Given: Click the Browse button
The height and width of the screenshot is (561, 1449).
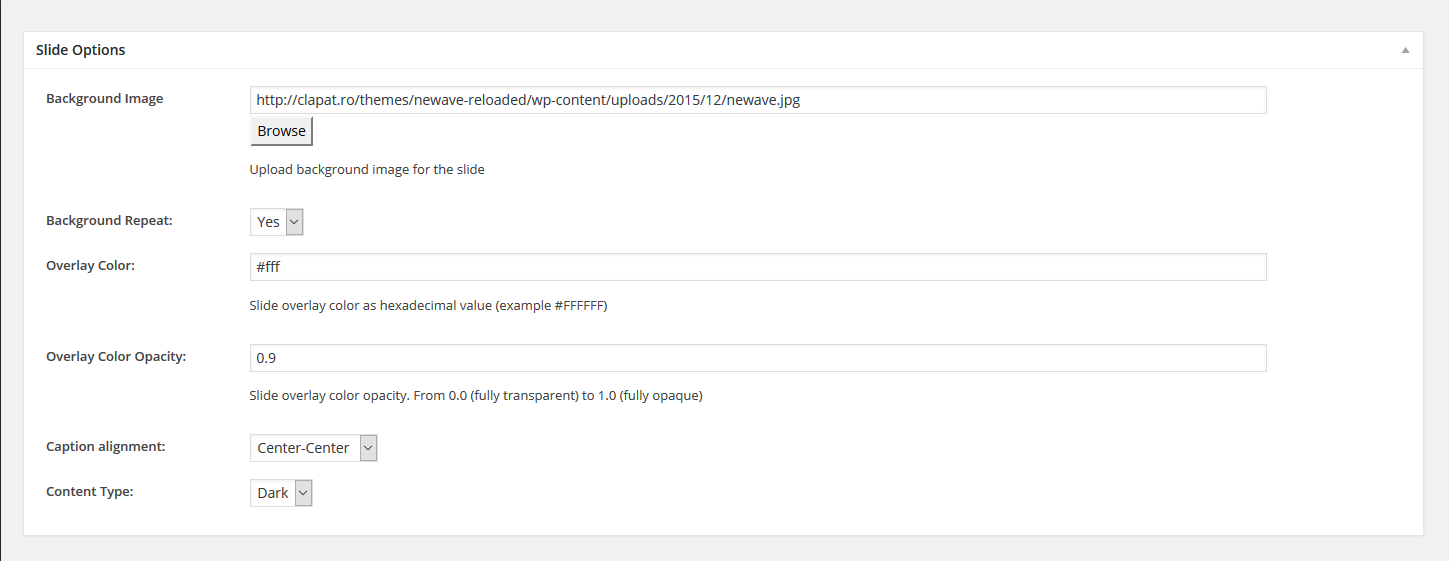Looking at the screenshot, I should [x=281, y=131].
